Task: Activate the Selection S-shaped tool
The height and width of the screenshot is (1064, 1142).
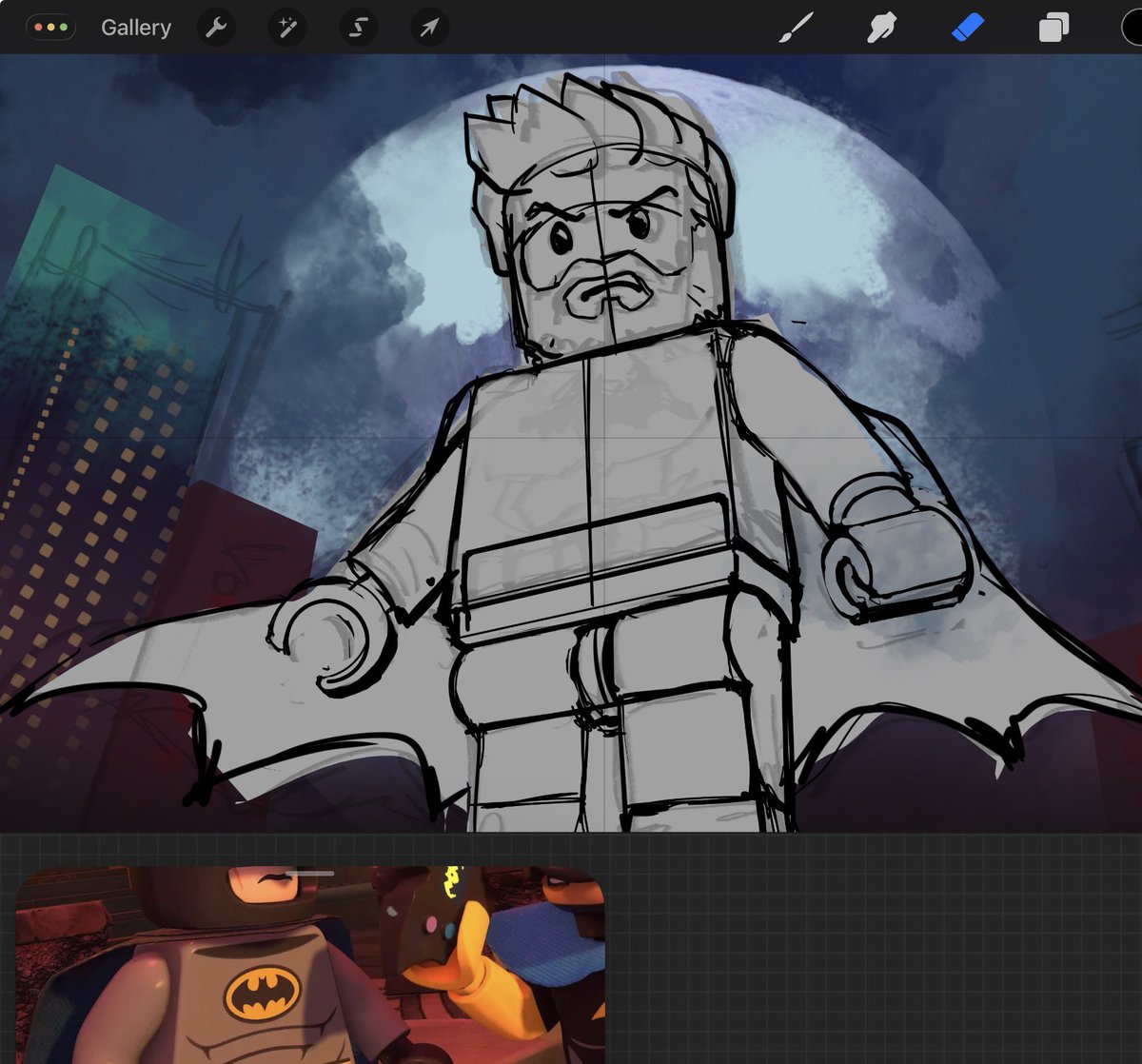Action: 358,28
